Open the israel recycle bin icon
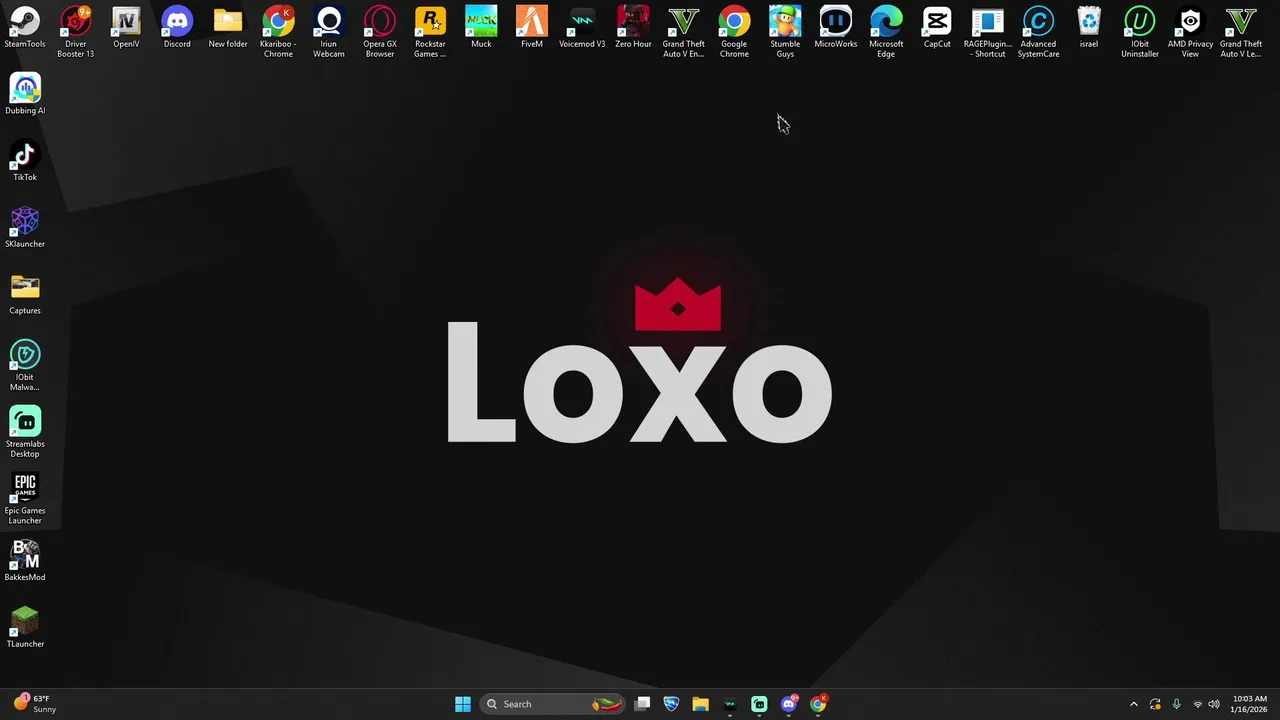 (x=1089, y=28)
